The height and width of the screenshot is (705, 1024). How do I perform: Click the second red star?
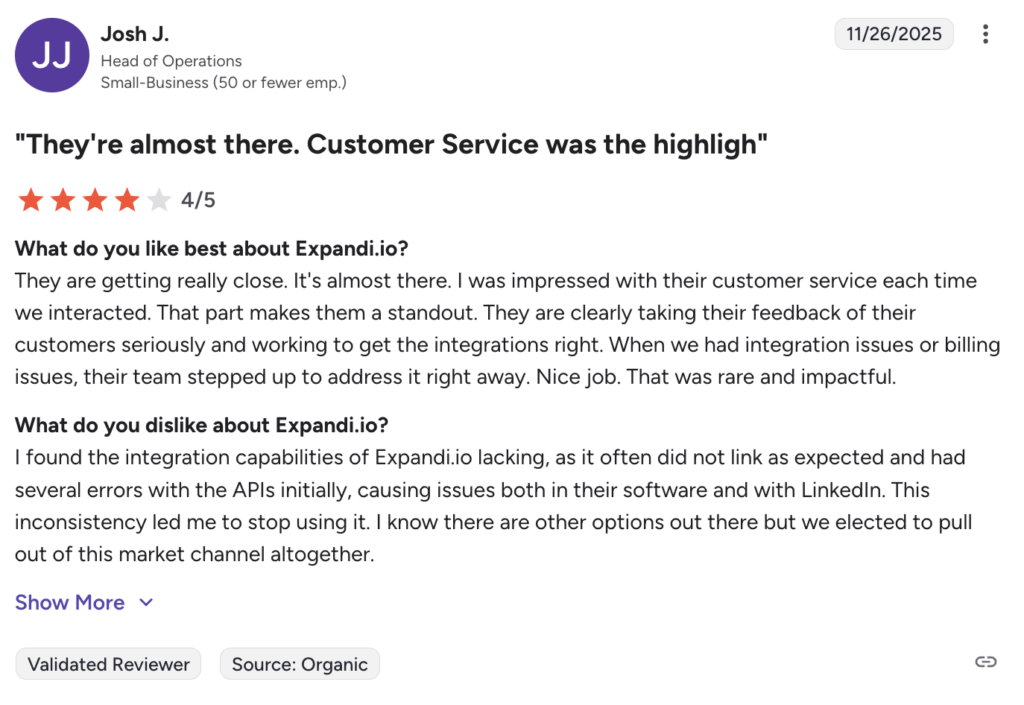(63, 200)
